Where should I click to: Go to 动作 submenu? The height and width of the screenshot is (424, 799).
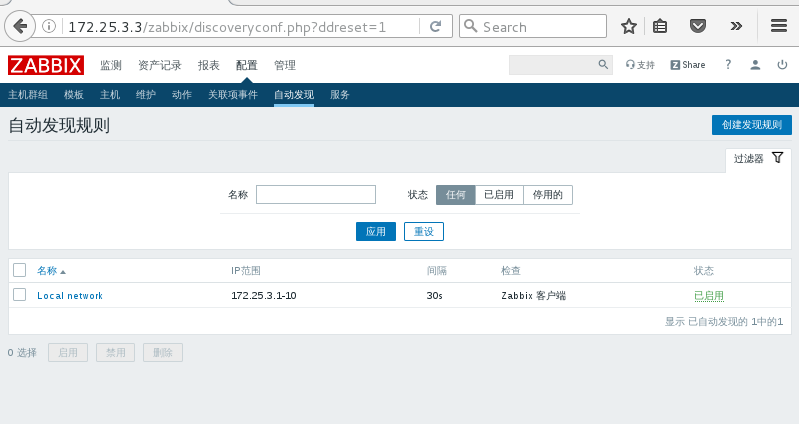pos(182,95)
